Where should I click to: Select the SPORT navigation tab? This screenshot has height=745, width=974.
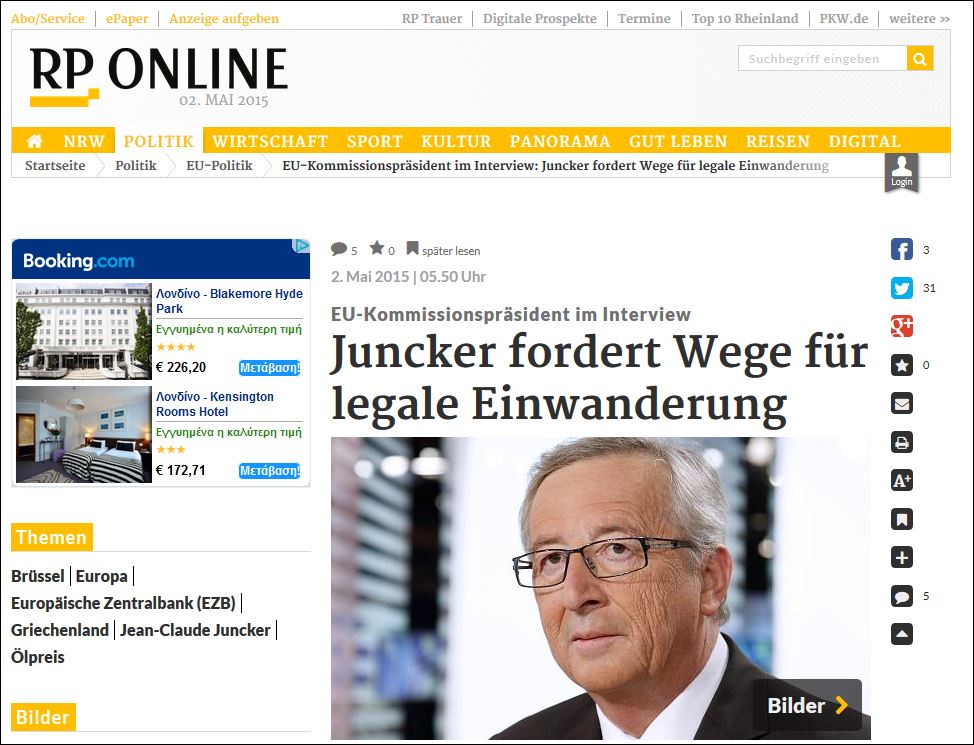[375, 141]
